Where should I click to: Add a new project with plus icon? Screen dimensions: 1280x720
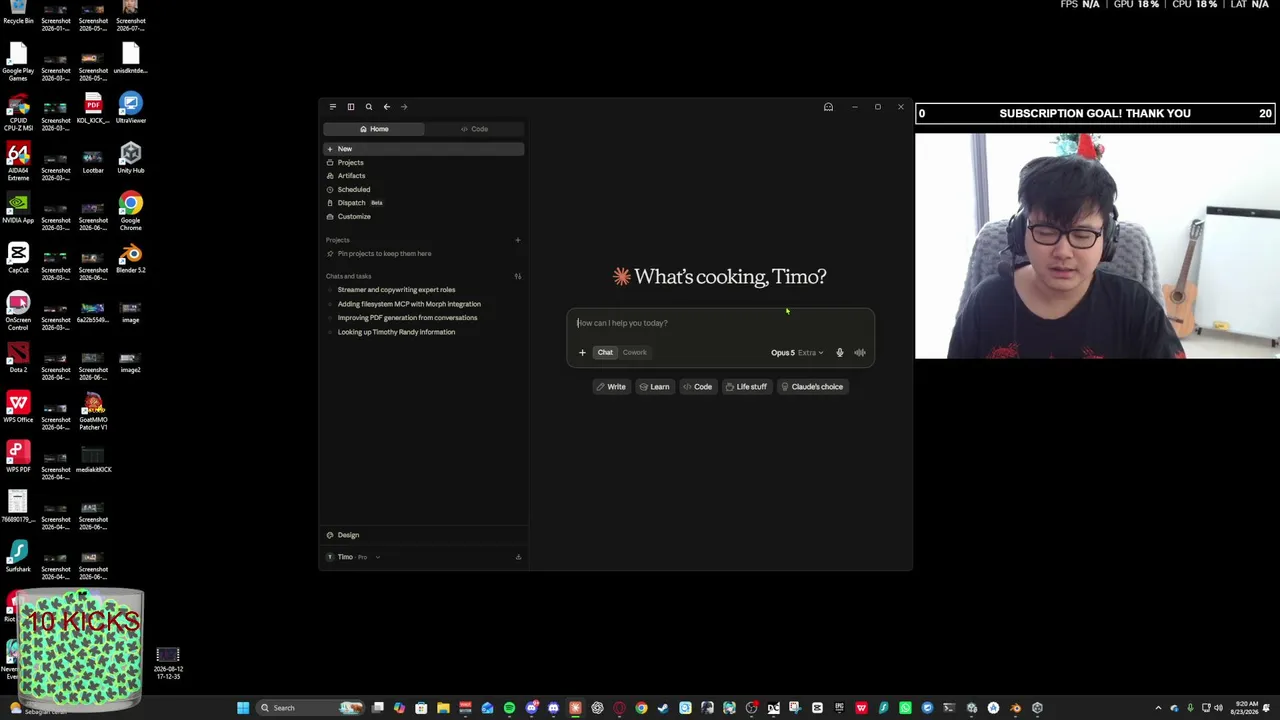coord(518,240)
